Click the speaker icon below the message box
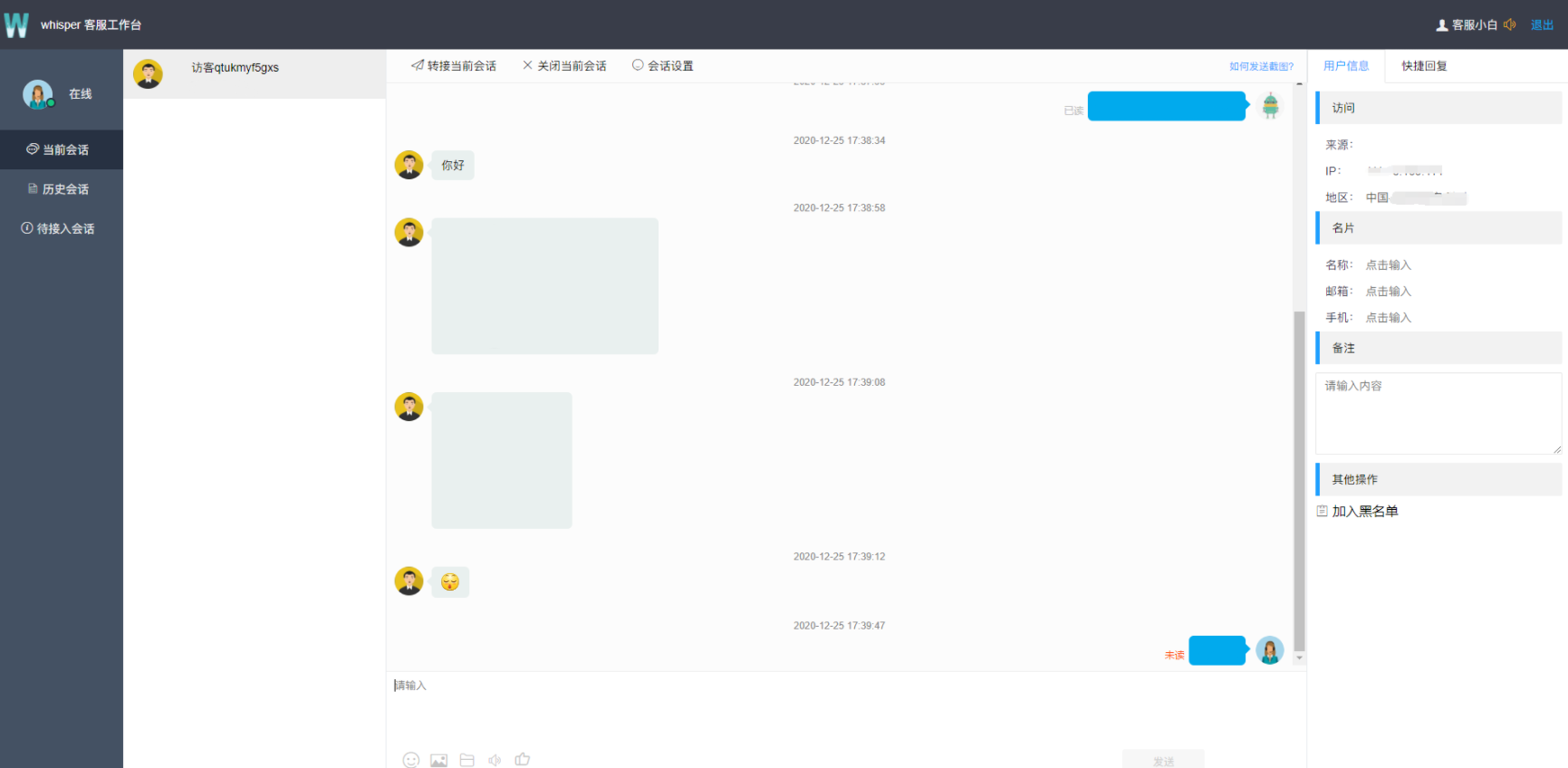Screen dimensions: 1568x768 coord(495,760)
